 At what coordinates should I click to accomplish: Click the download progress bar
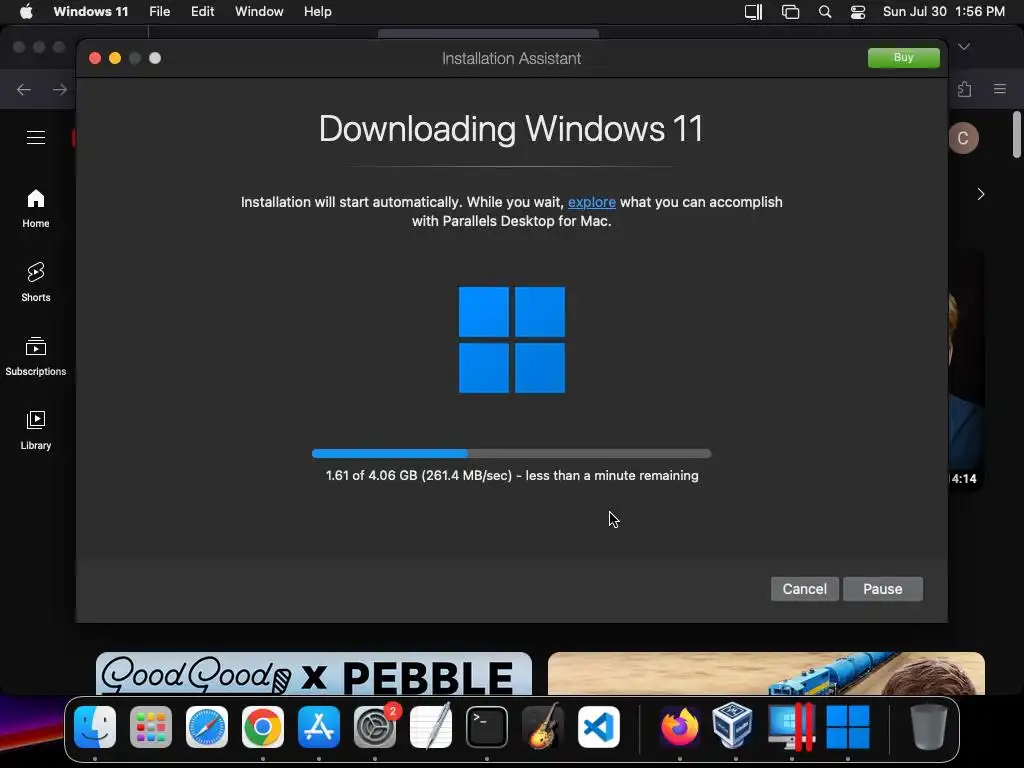pos(511,453)
